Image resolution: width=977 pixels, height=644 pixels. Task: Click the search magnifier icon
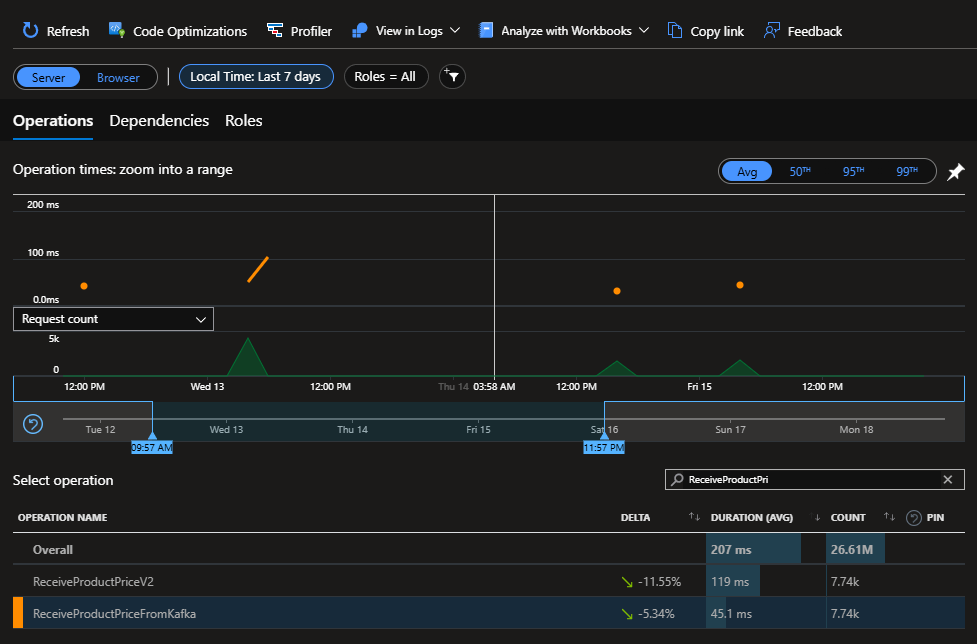pos(677,480)
